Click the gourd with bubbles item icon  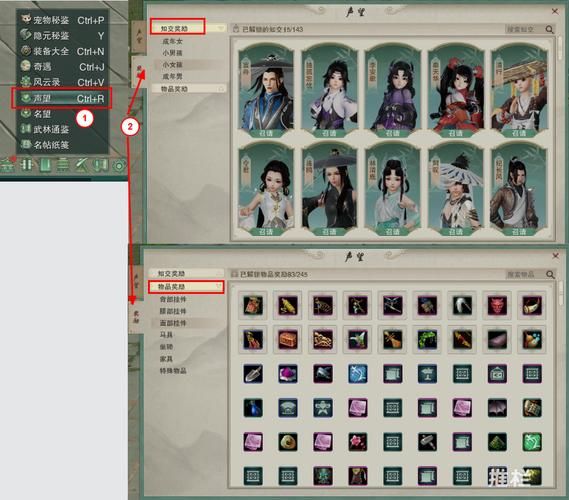[x=532, y=340]
